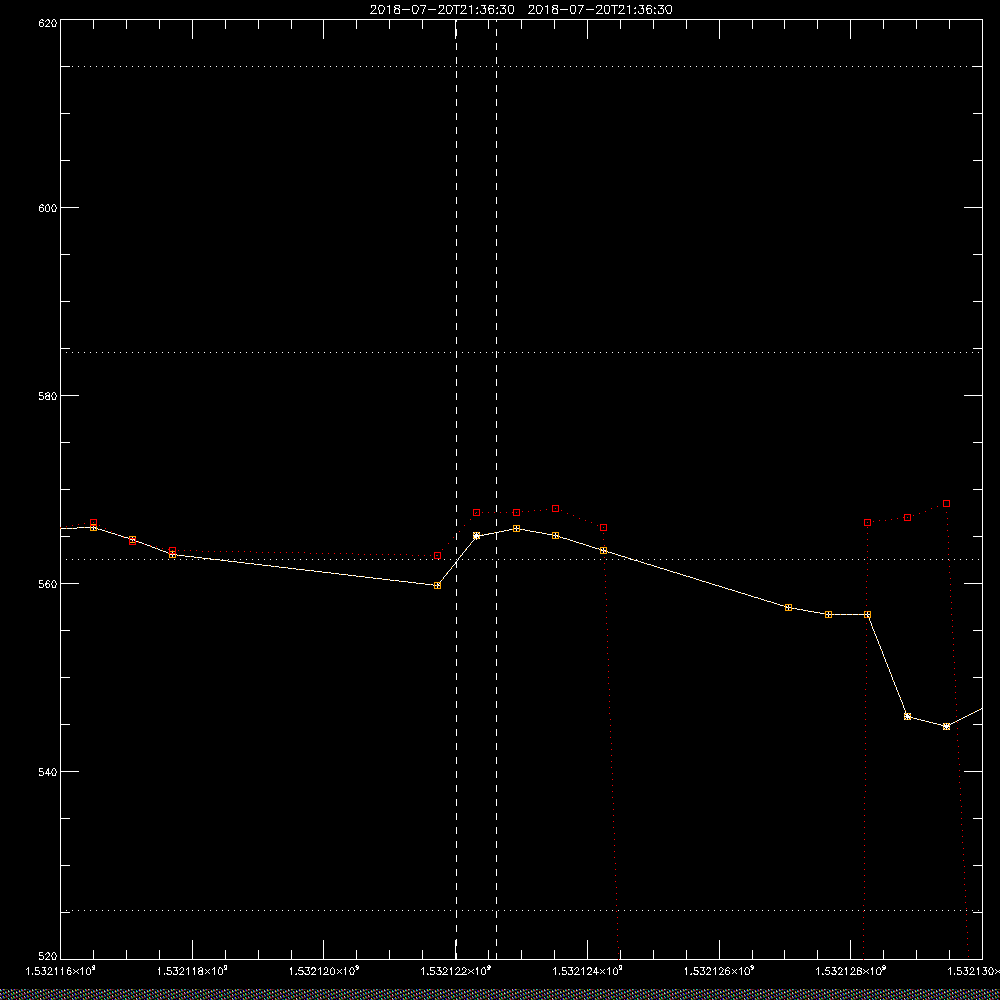
Task: Click the y-axis label 600
Action: pos(48,208)
